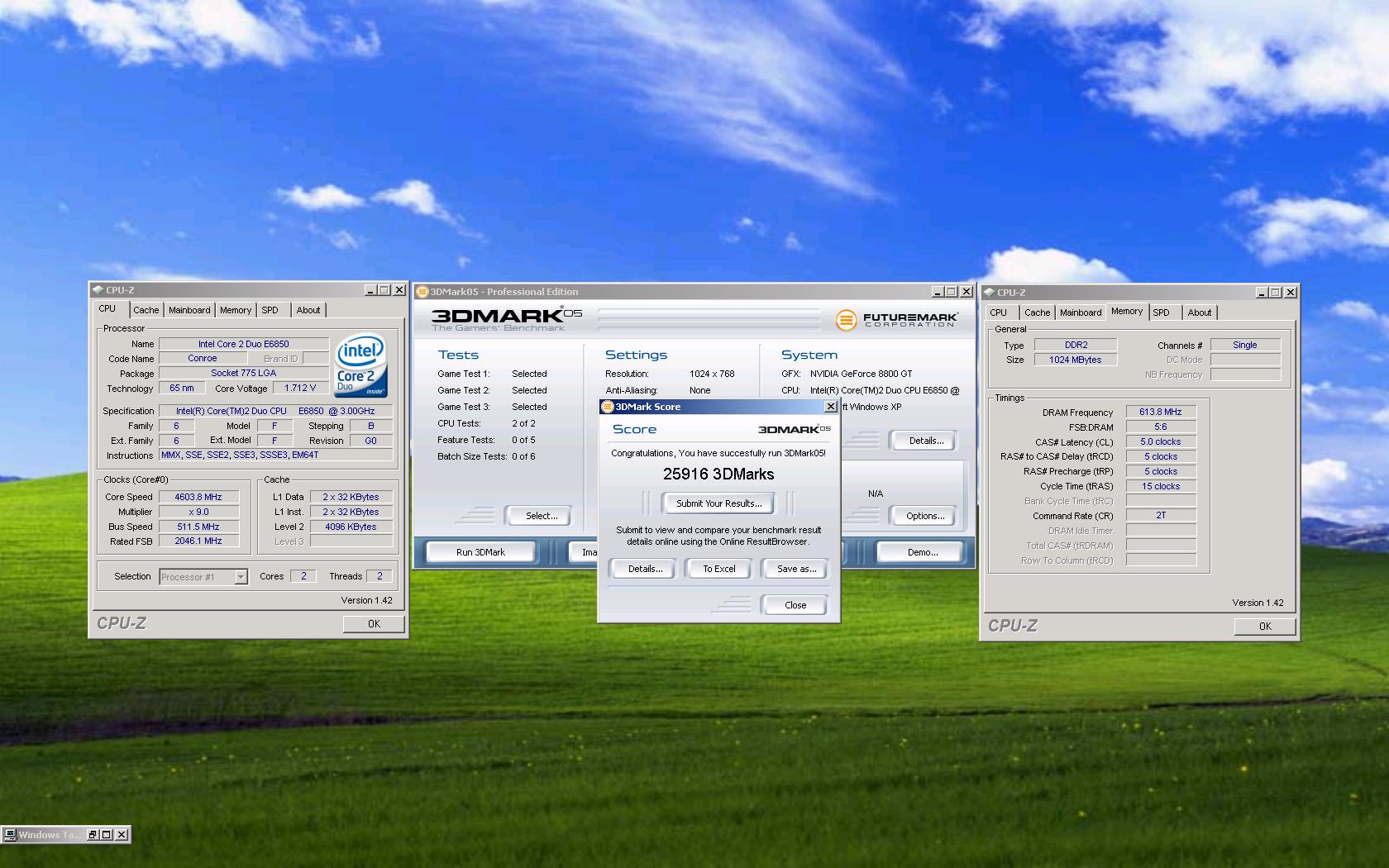Click the Futuremark Corporation logo
Screen dimensions: 1389x868
896,319
